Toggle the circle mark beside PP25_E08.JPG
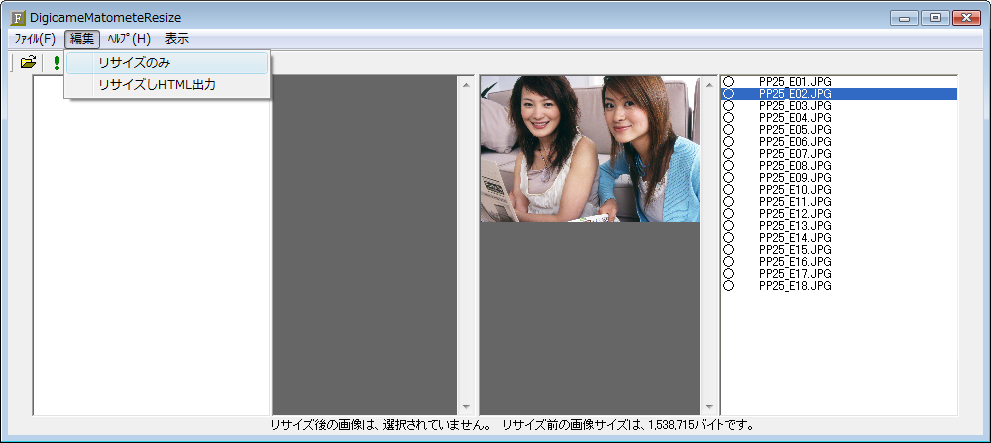The height and width of the screenshot is (443, 991). click(729, 166)
